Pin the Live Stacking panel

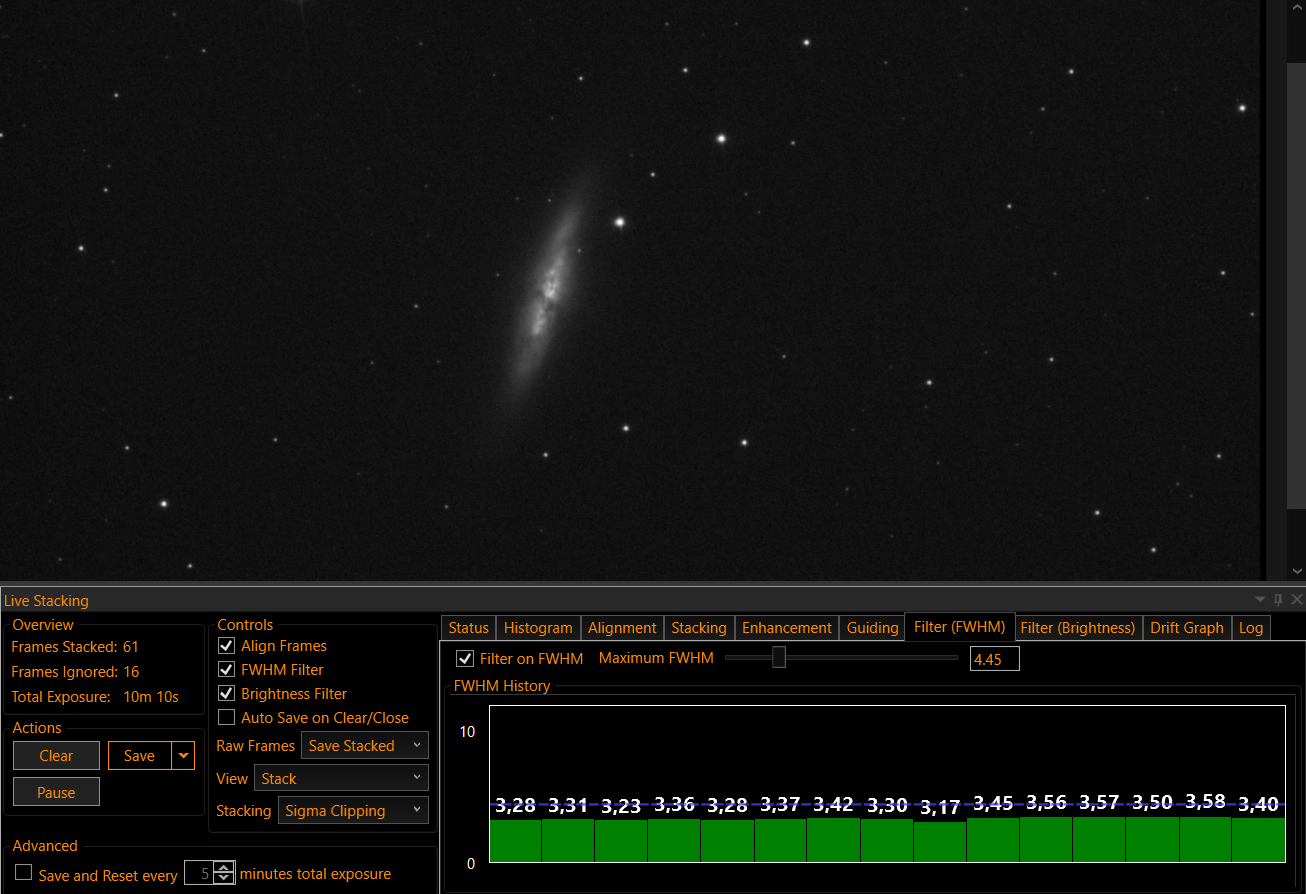point(1278,600)
